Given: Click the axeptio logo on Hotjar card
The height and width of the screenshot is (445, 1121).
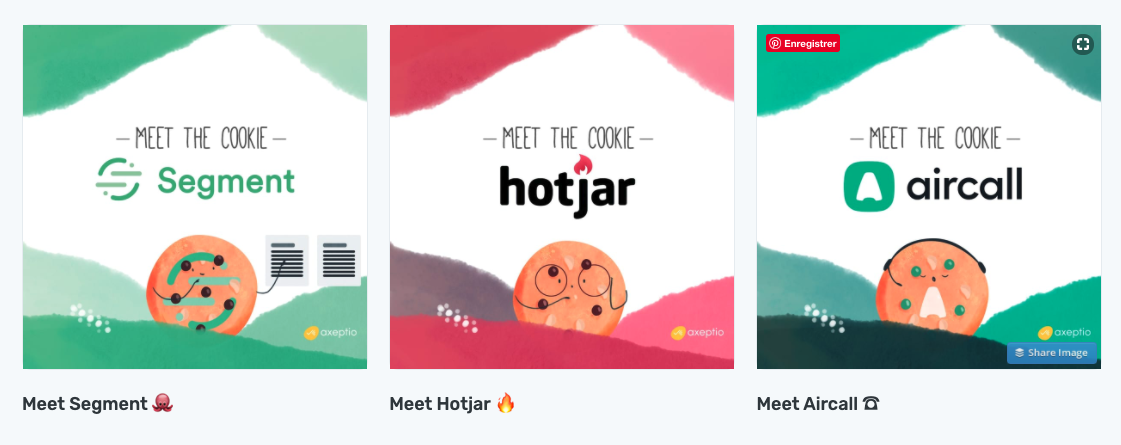Looking at the screenshot, I should 697,333.
